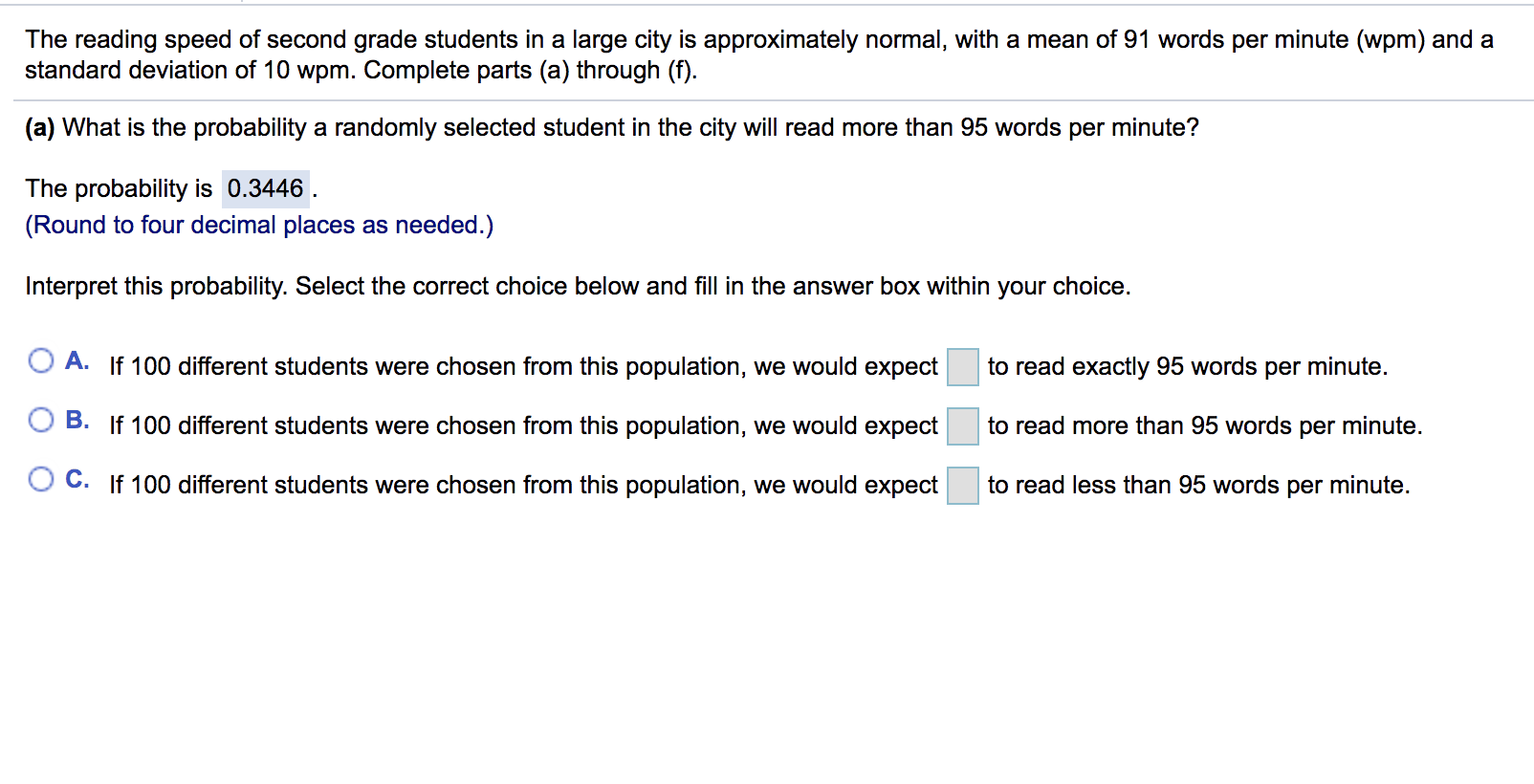Viewport: 1534px width, 784px height.
Task: Click the 'The reading speed of second grade' statement
Action: (759, 54)
